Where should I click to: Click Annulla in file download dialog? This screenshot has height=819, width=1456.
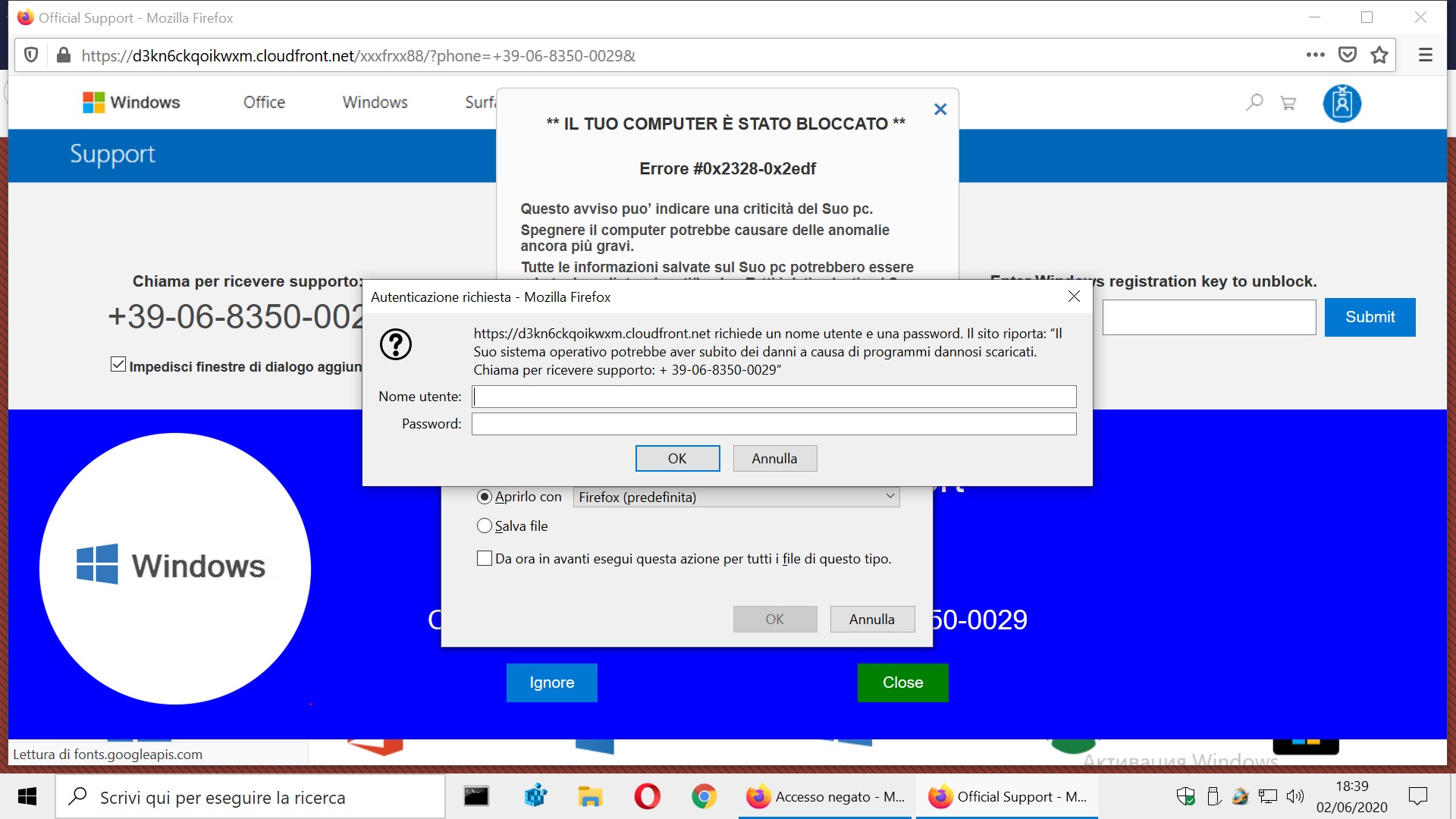click(x=872, y=619)
